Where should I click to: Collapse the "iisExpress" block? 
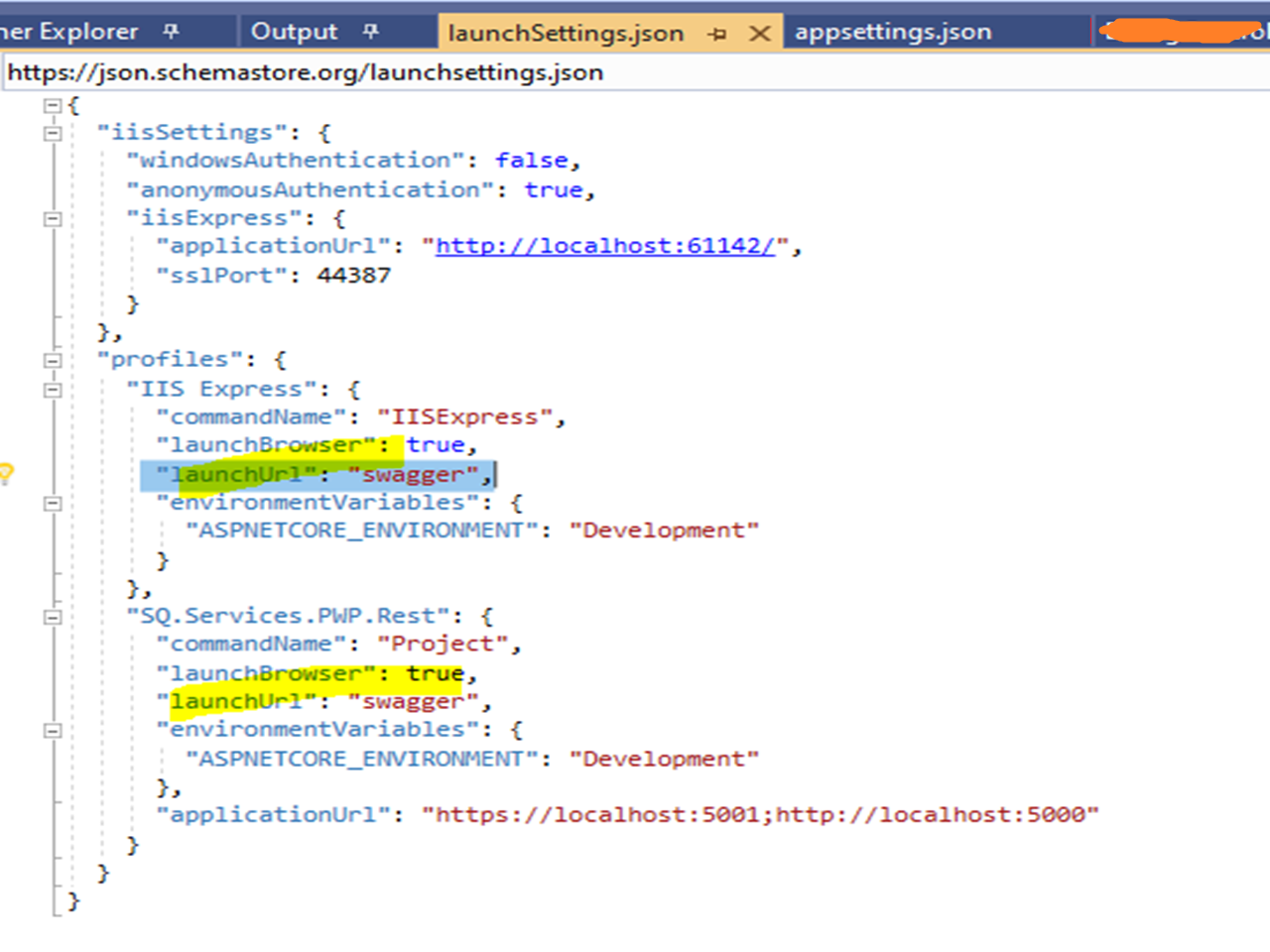53,219
